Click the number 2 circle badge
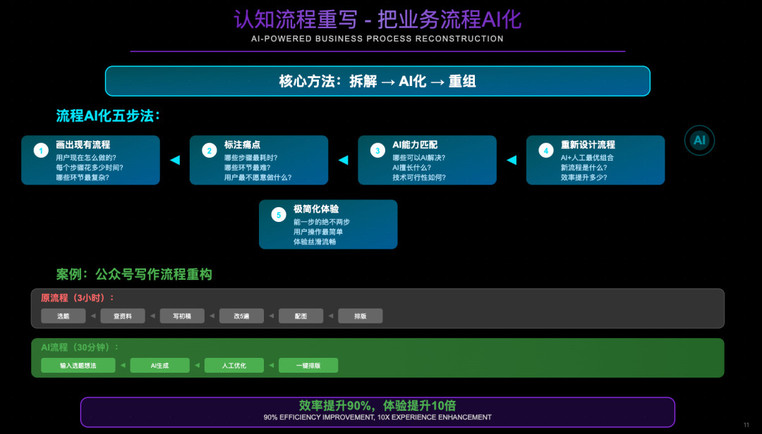This screenshot has height=434, width=762. [209, 150]
